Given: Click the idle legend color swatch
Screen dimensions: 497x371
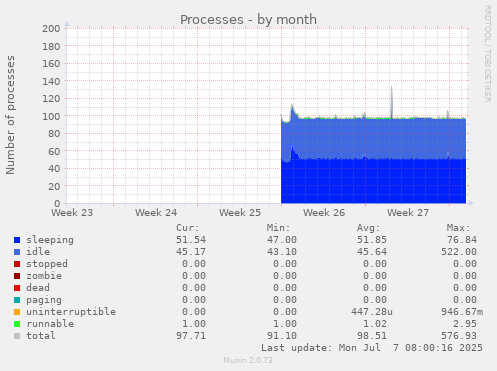Looking at the screenshot, I should click(x=17, y=252).
